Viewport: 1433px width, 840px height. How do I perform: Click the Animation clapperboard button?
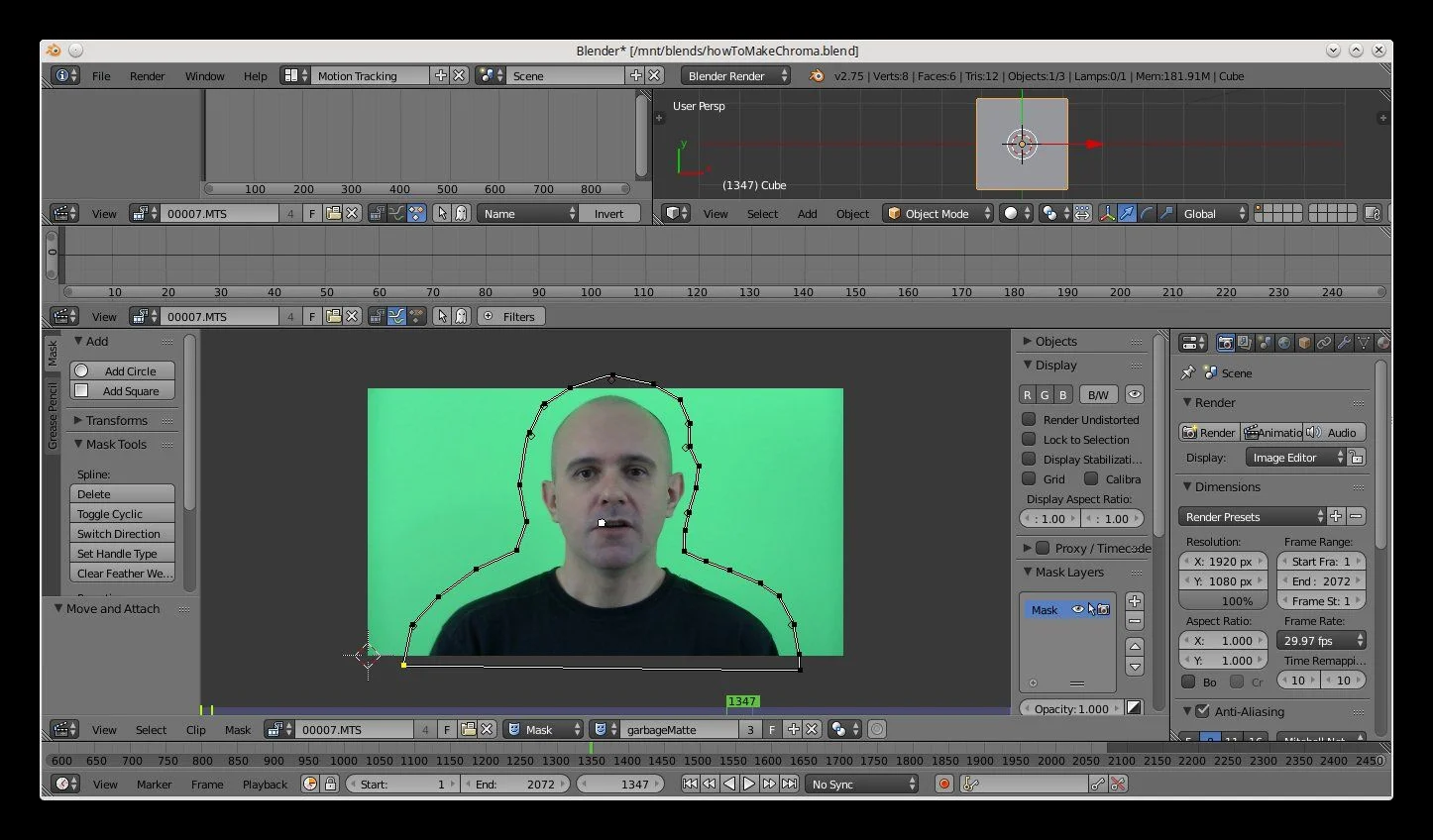pyautogui.click(x=1272, y=432)
